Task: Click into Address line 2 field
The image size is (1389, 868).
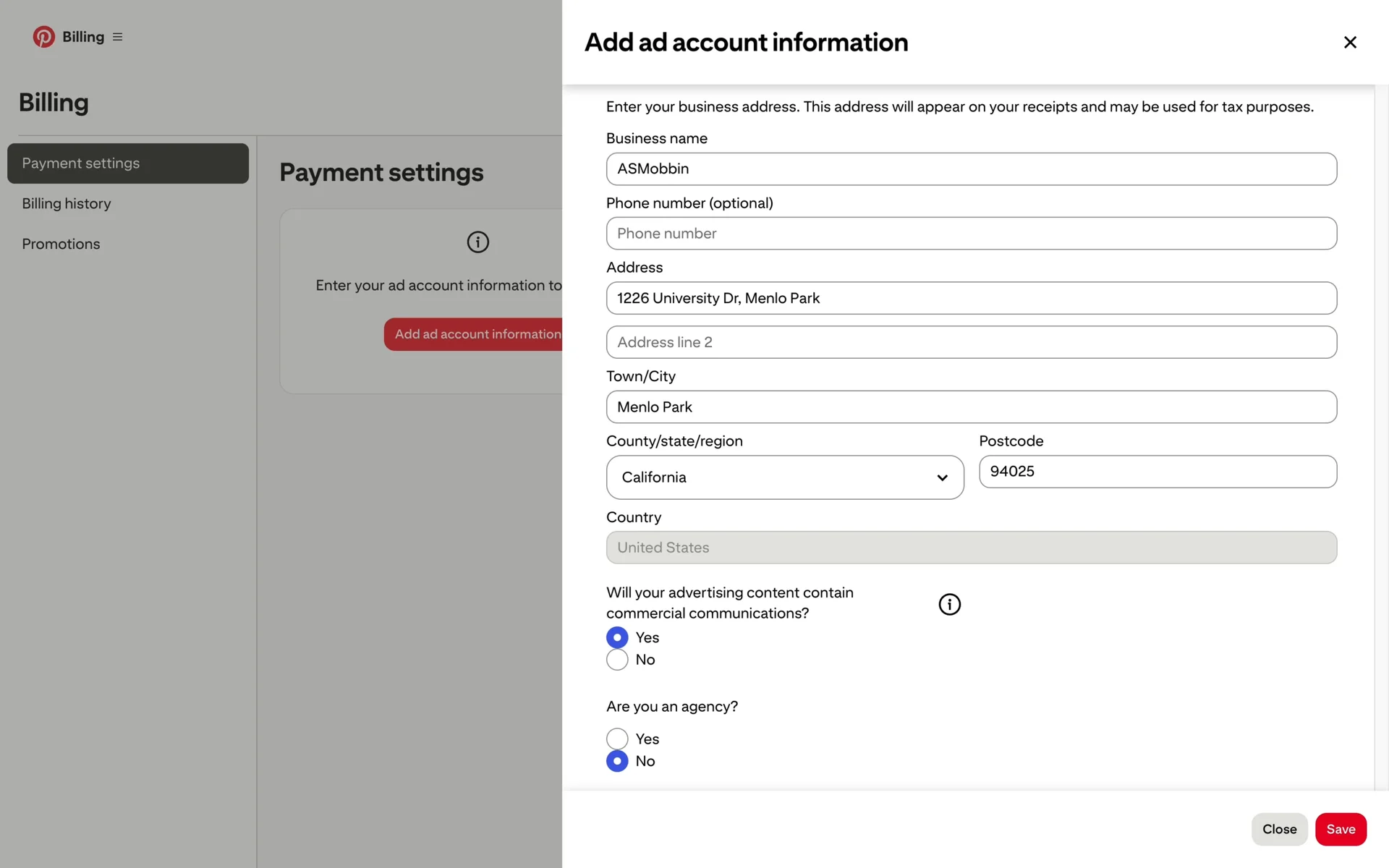Action: [971, 342]
